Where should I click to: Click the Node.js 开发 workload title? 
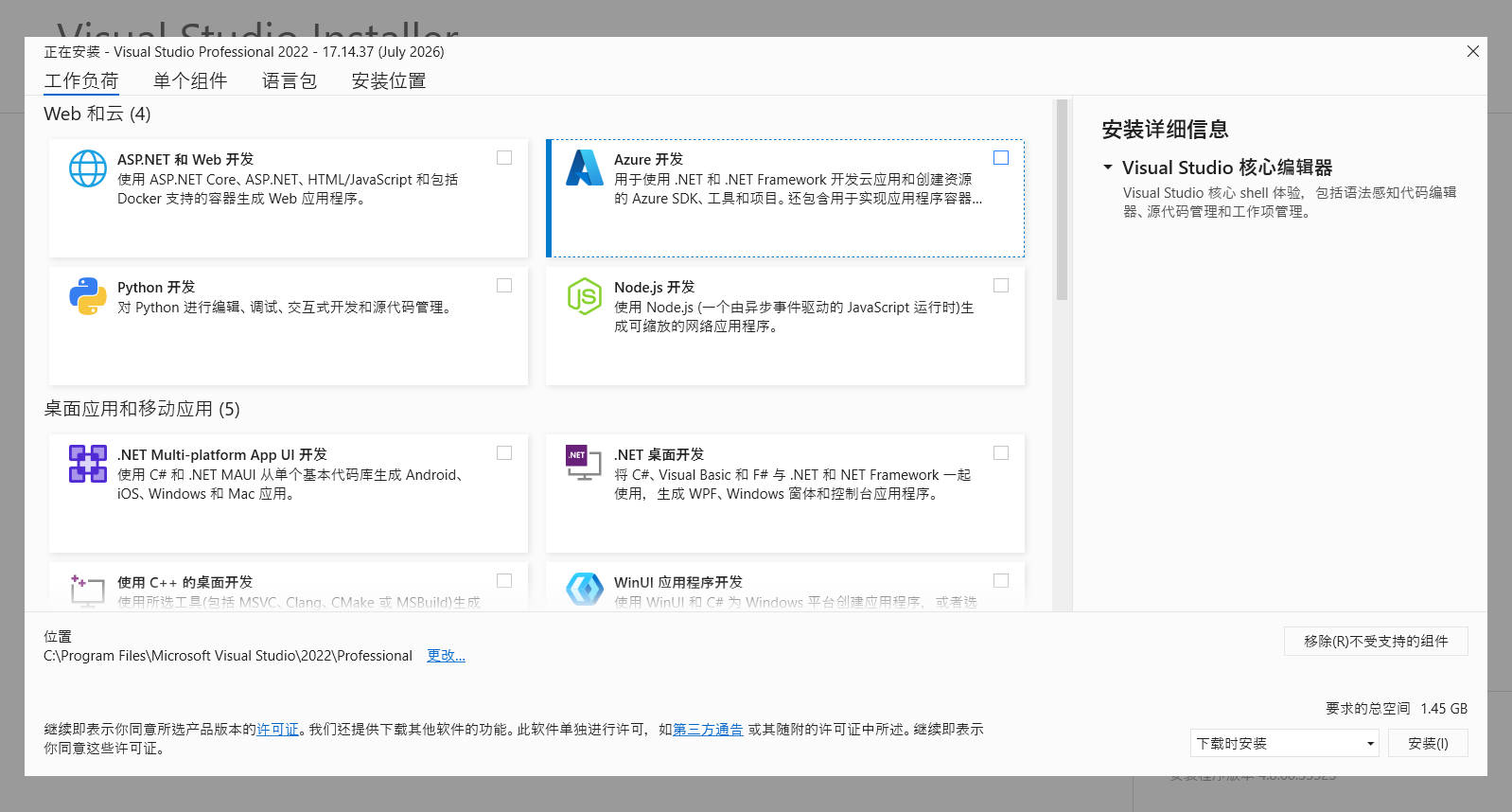click(x=655, y=288)
